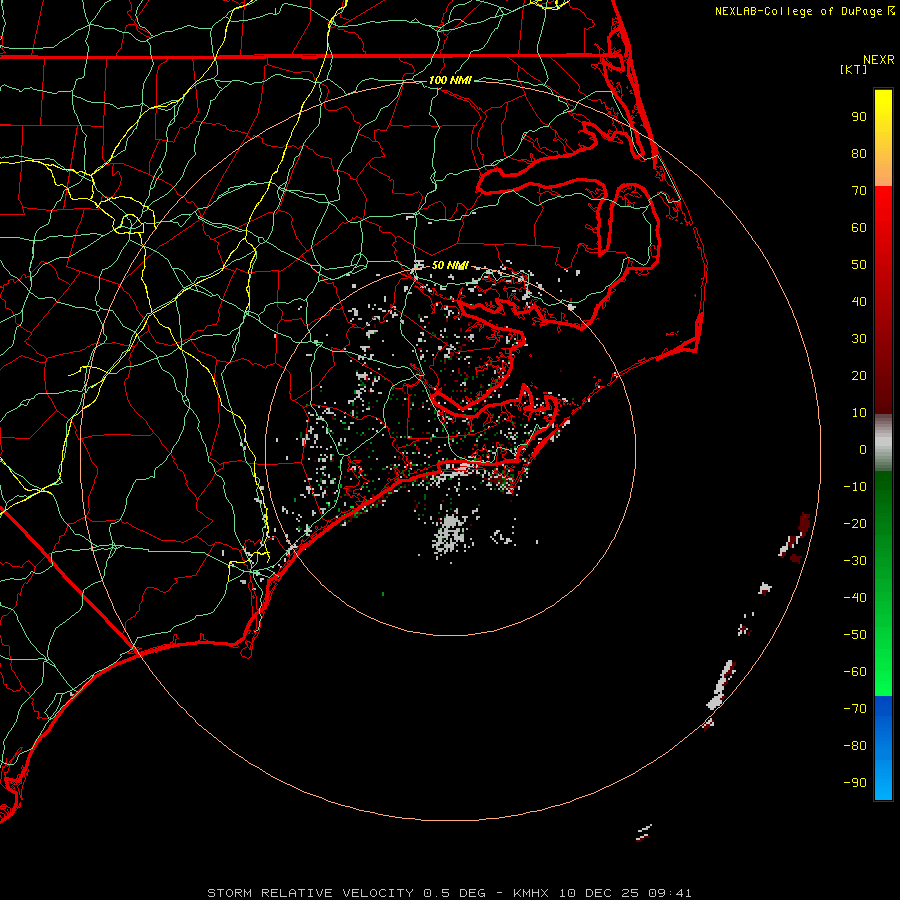
Task: Click the -10 value on velocity scale
Action: point(855,487)
